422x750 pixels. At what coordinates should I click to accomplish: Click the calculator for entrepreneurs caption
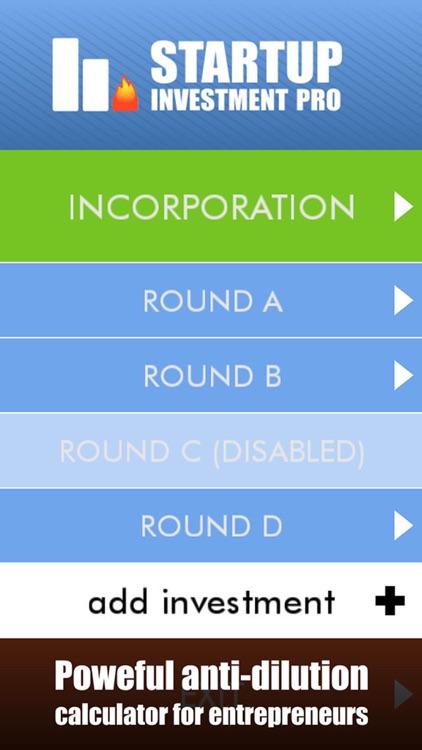click(x=211, y=714)
